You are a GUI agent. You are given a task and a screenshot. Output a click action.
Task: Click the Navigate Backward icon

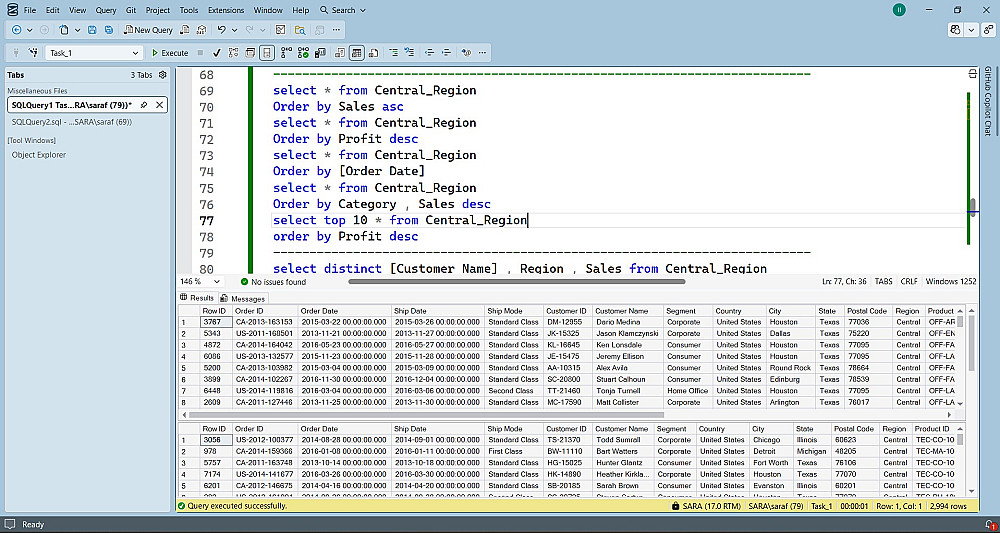click(17, 30)
